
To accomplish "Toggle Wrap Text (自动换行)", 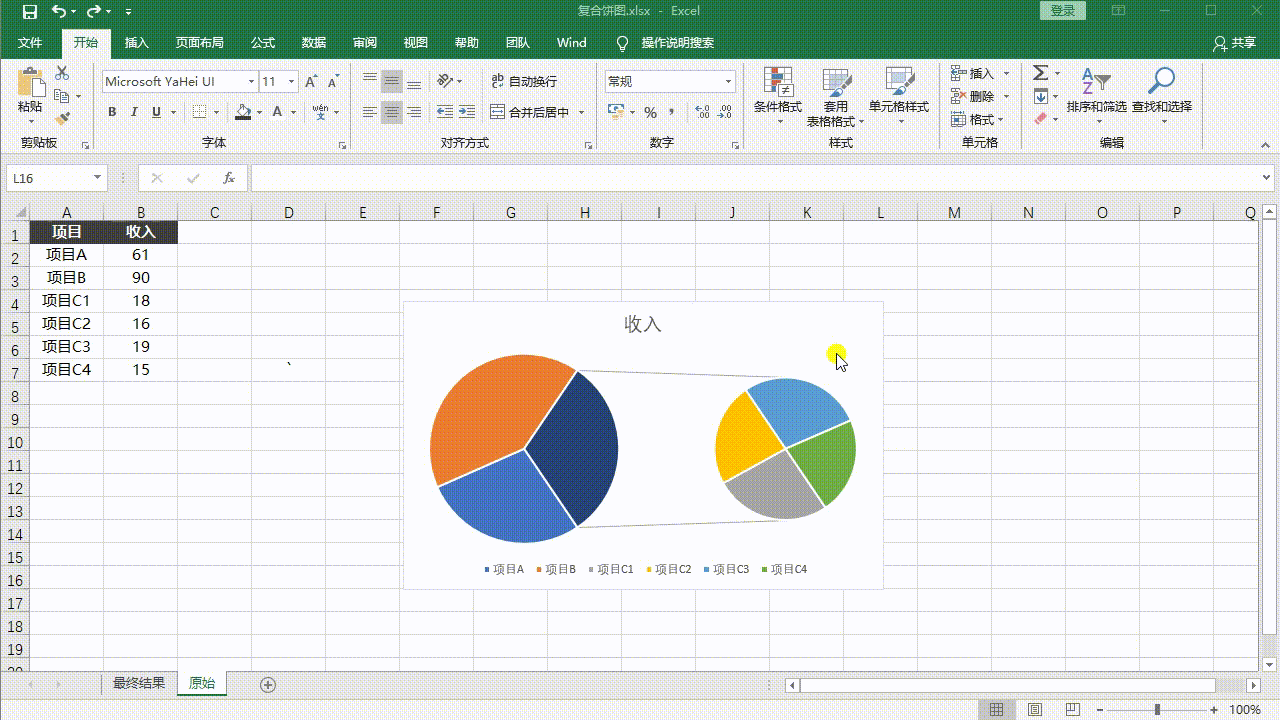I will [x=524, y=81].
